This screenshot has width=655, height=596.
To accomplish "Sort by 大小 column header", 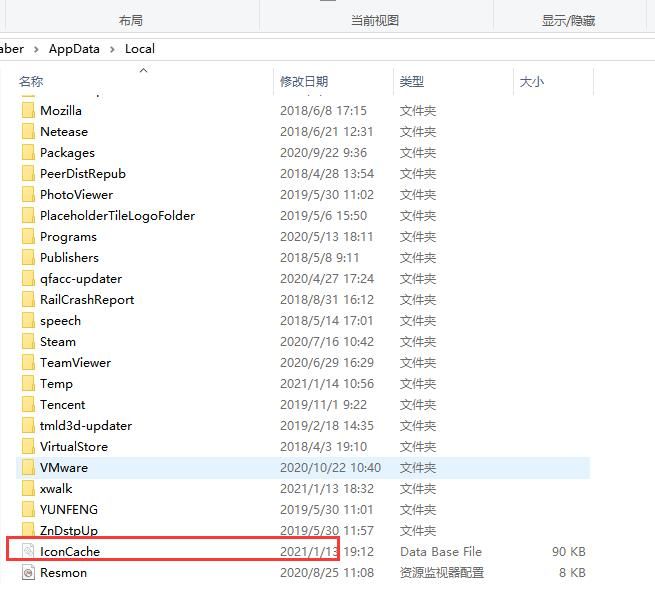I will click(x=531, y=82).
